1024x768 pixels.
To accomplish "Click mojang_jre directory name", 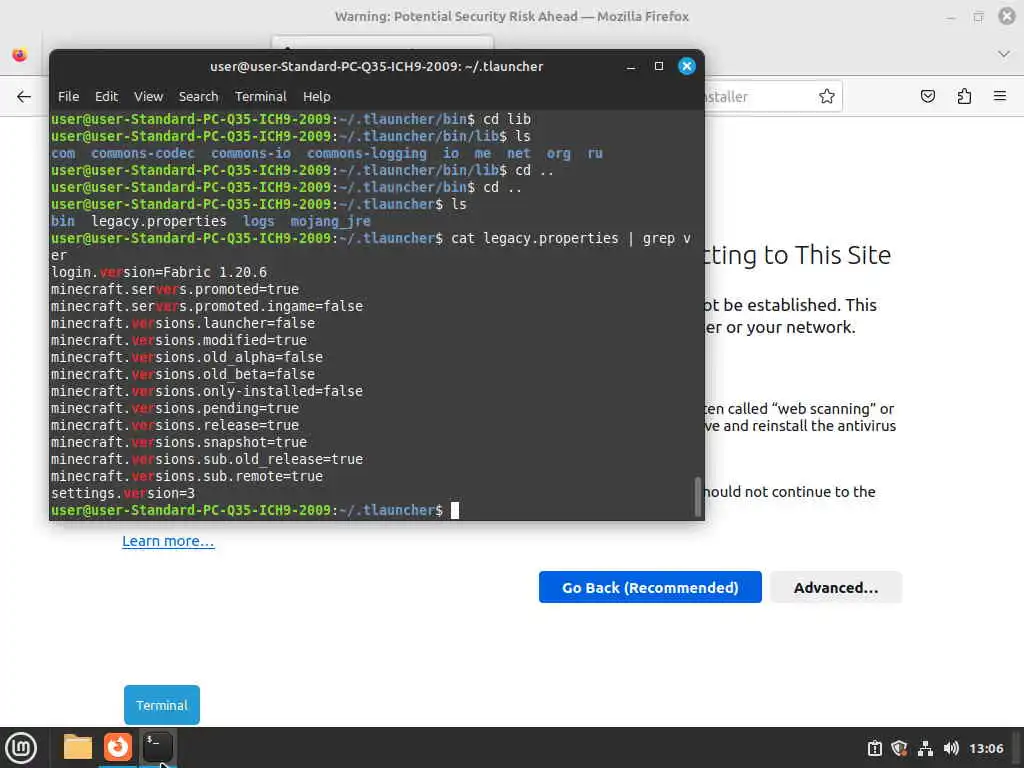I will coord(330,221).
